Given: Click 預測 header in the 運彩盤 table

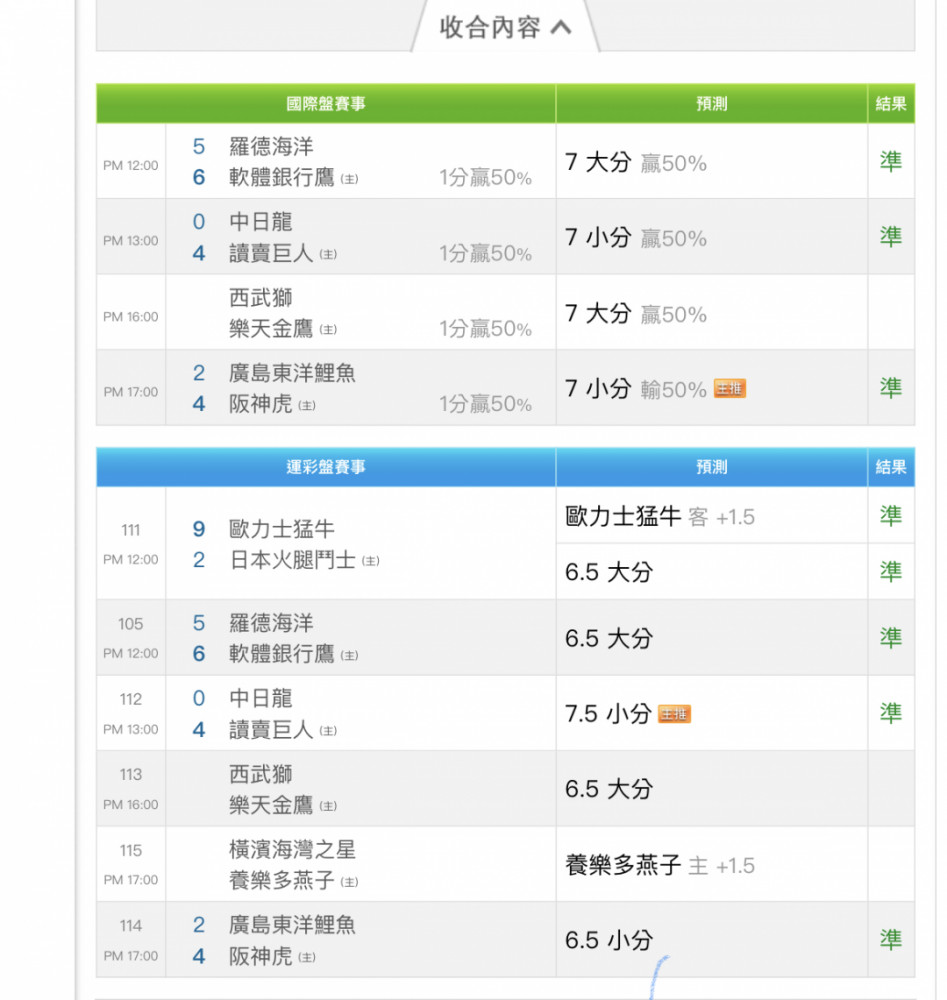Looking at the screenshot, I should (712, 467).
